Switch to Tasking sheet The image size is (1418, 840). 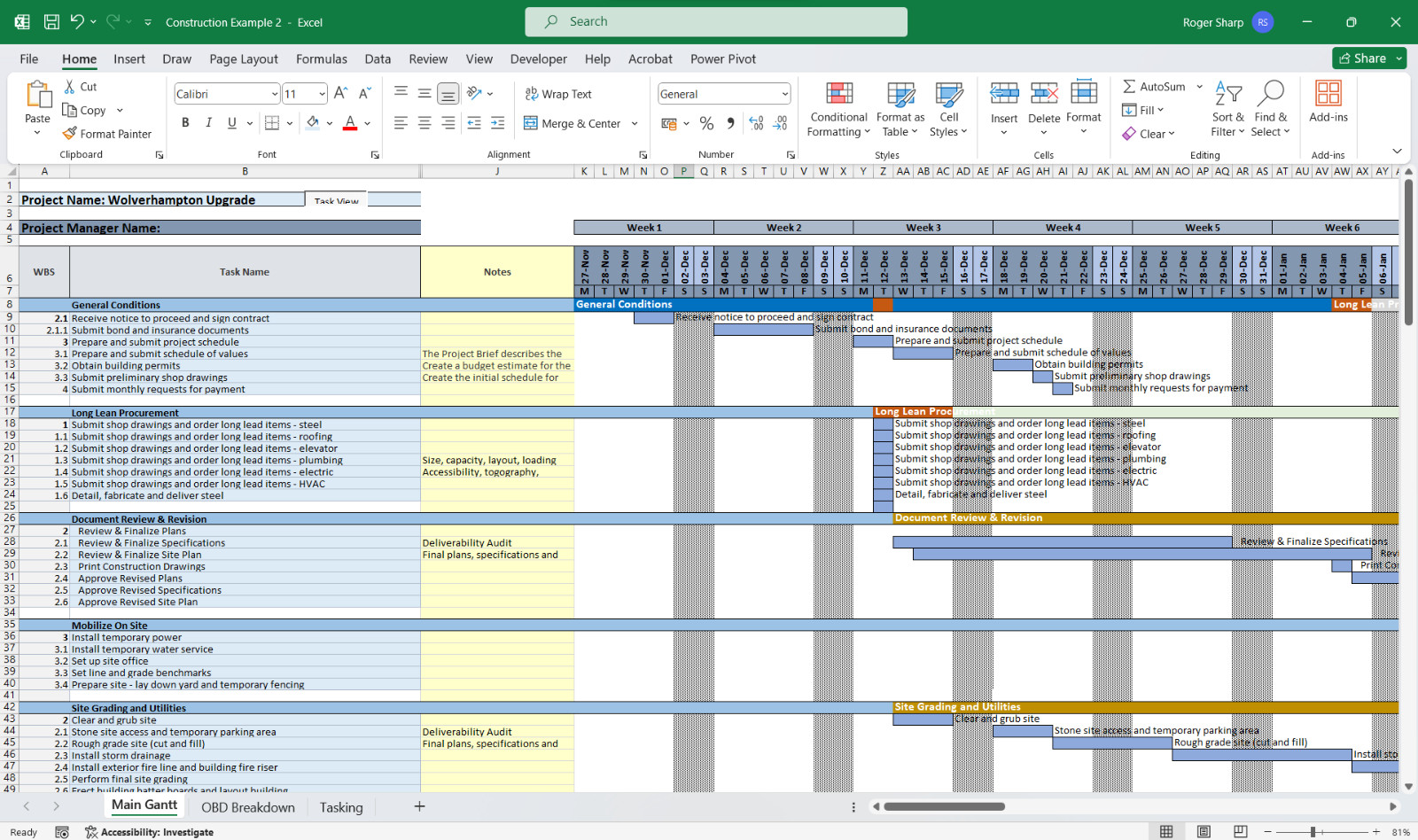pos(341,807)
